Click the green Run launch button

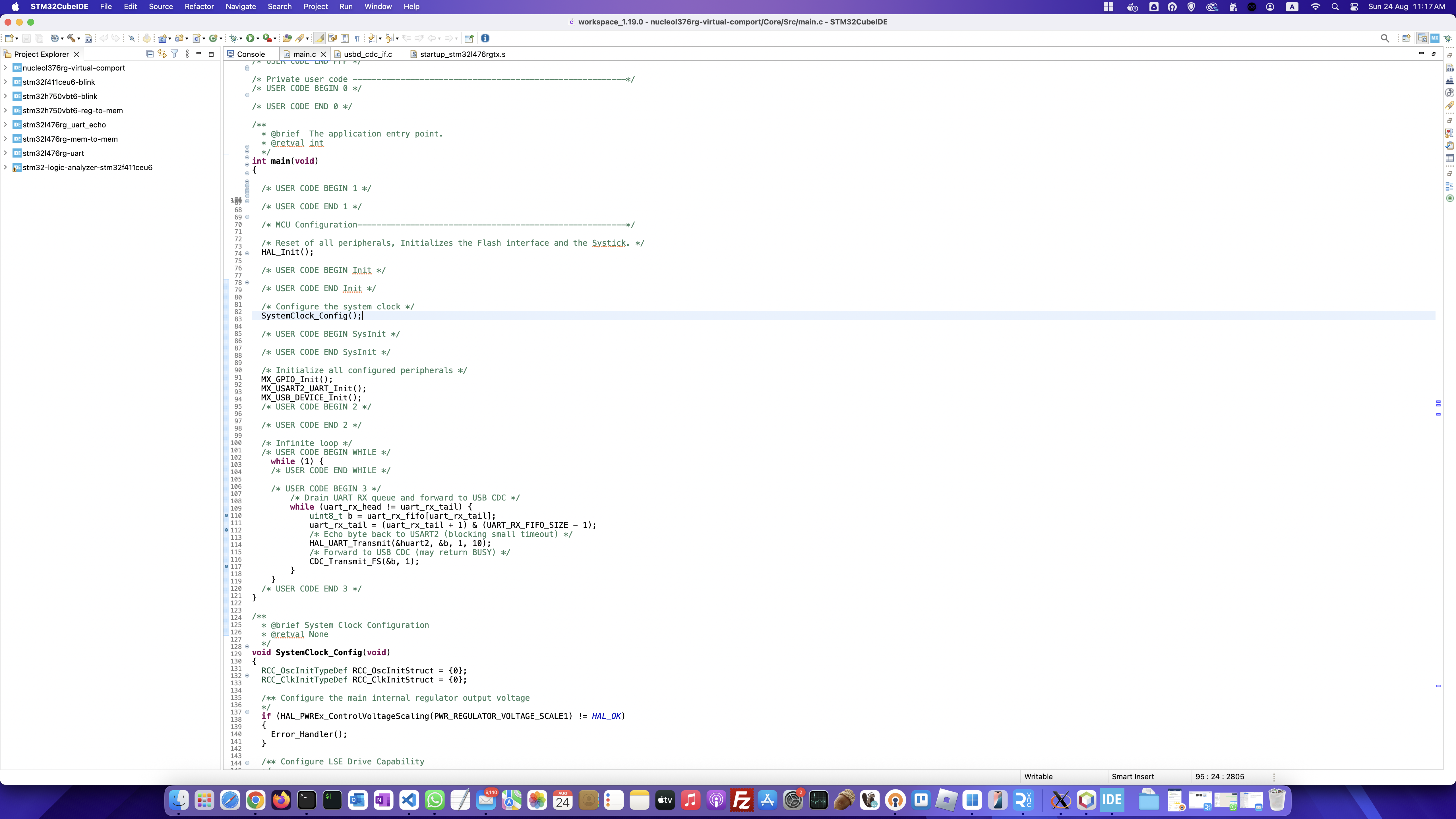(250, 38)
